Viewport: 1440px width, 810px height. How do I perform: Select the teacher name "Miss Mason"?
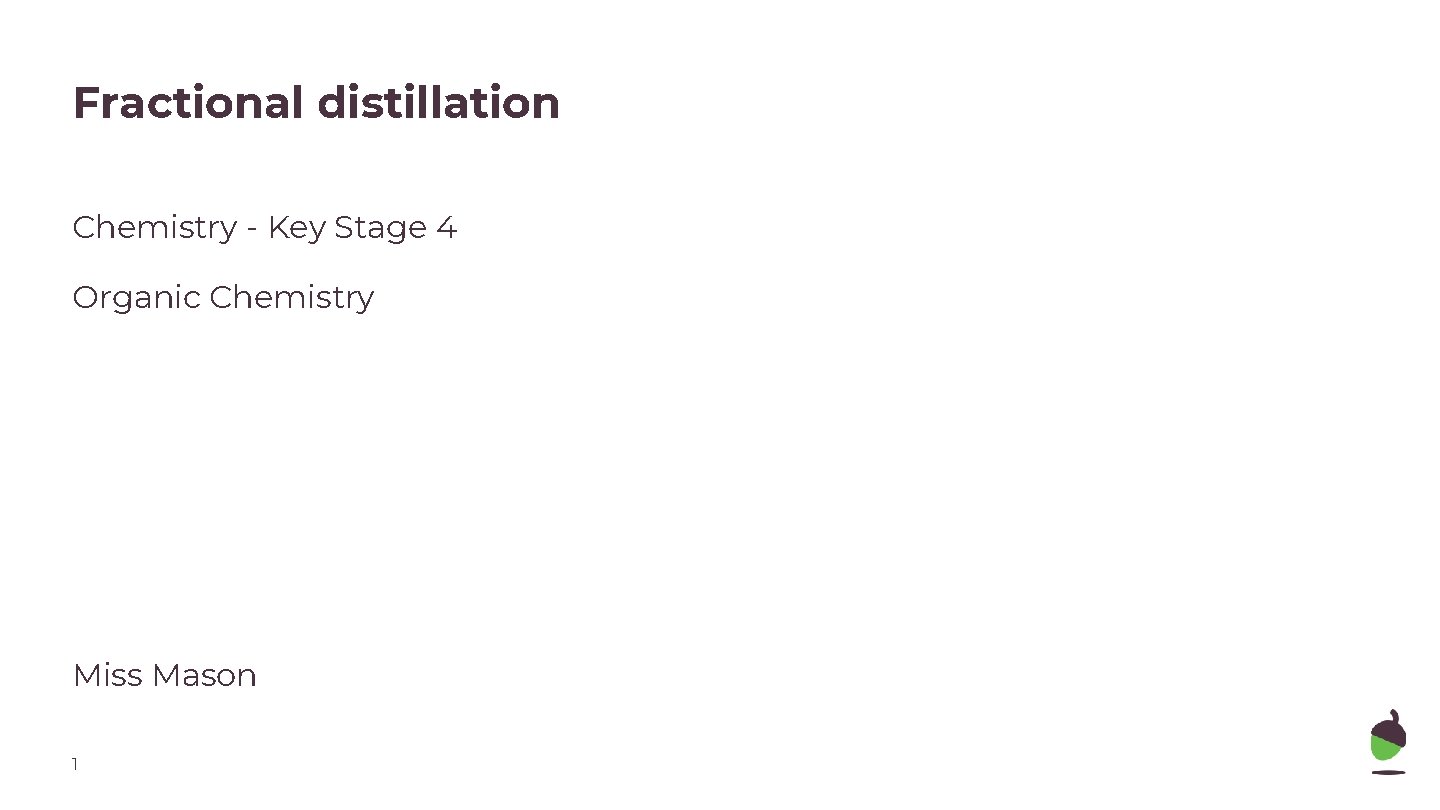click(x=165, y=676)
